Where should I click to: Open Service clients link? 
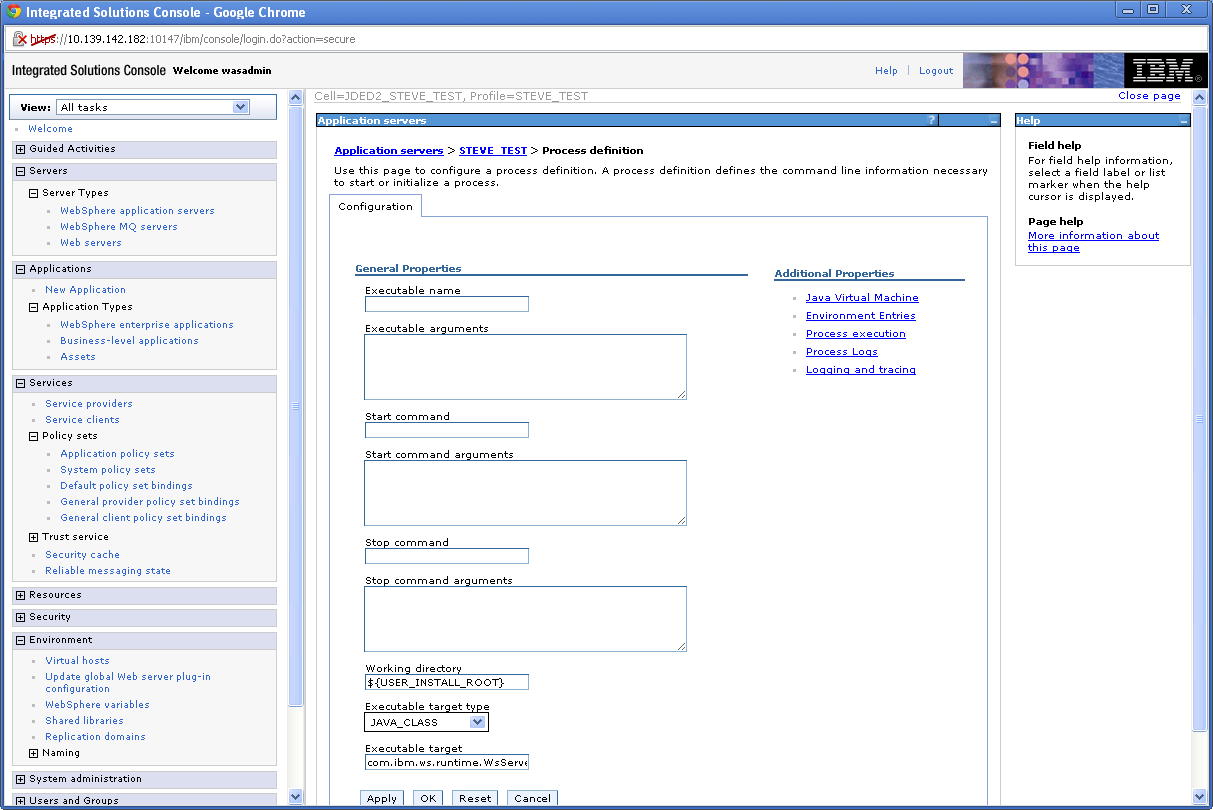point(82,420)
